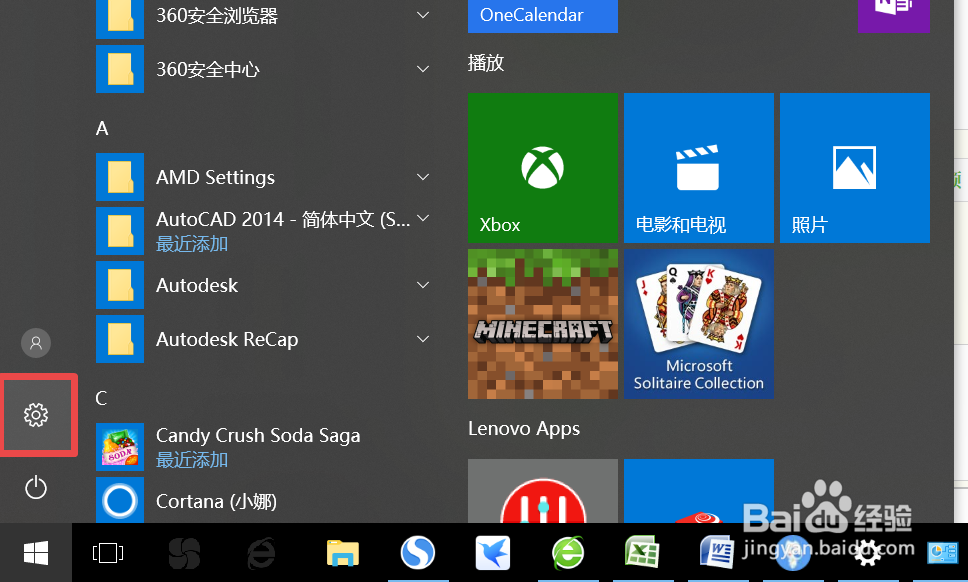Open the Power options icon
This screenshot has width=968, height=582.
pos(36,488)
